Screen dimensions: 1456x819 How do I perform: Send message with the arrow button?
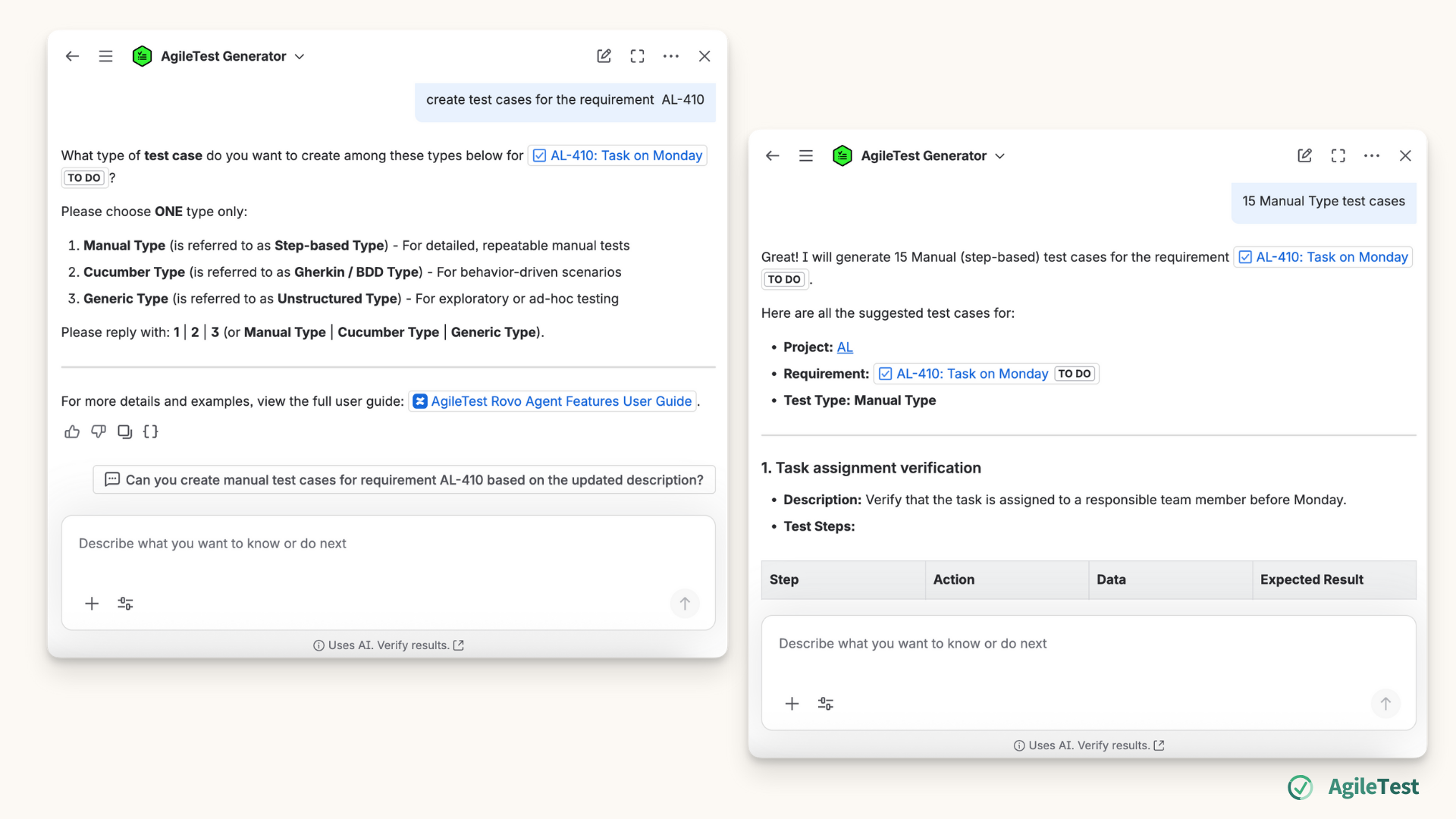pos(685,604)
